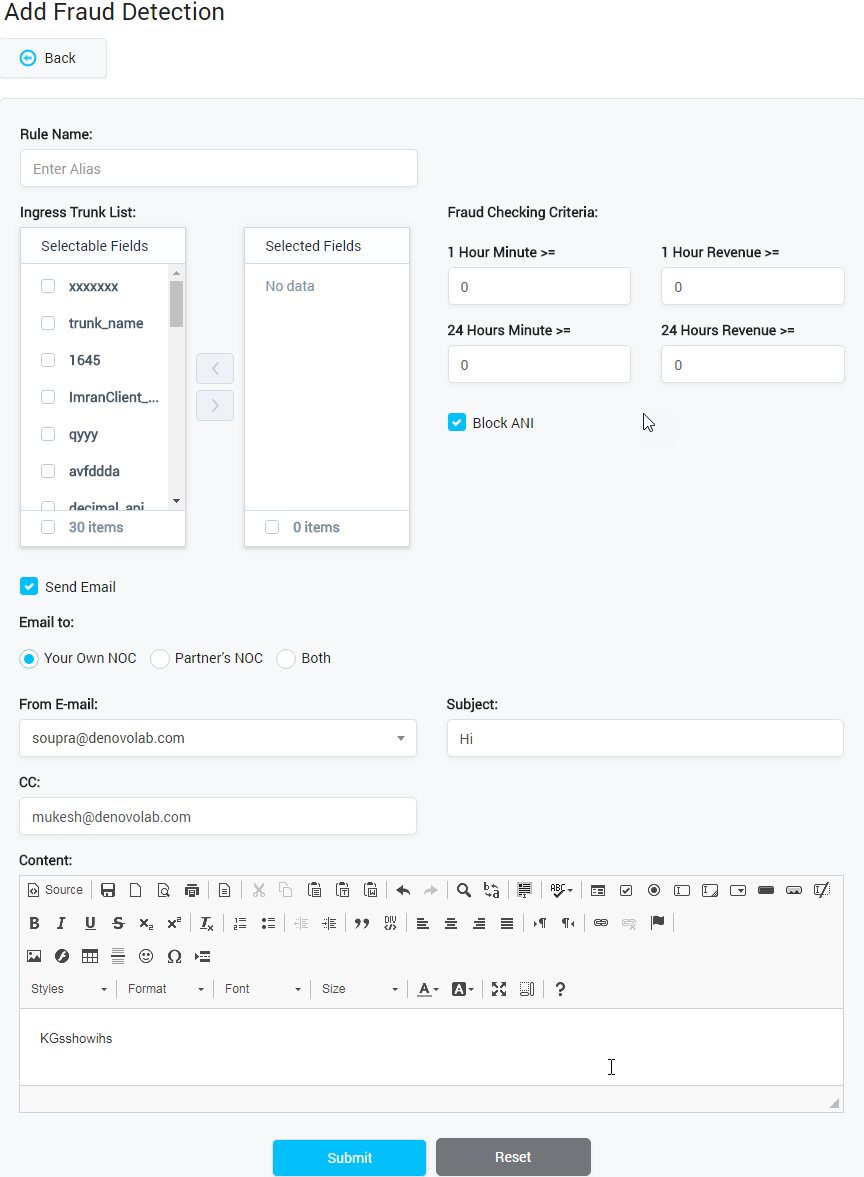Insert special character with the Omega icon

pos(174,956)
